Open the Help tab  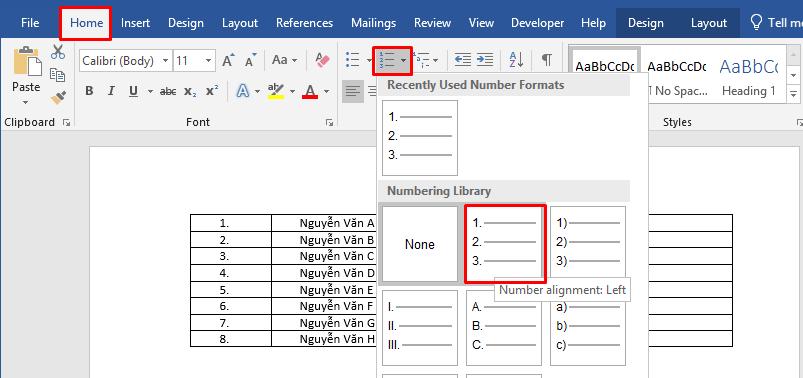(593, 23)
